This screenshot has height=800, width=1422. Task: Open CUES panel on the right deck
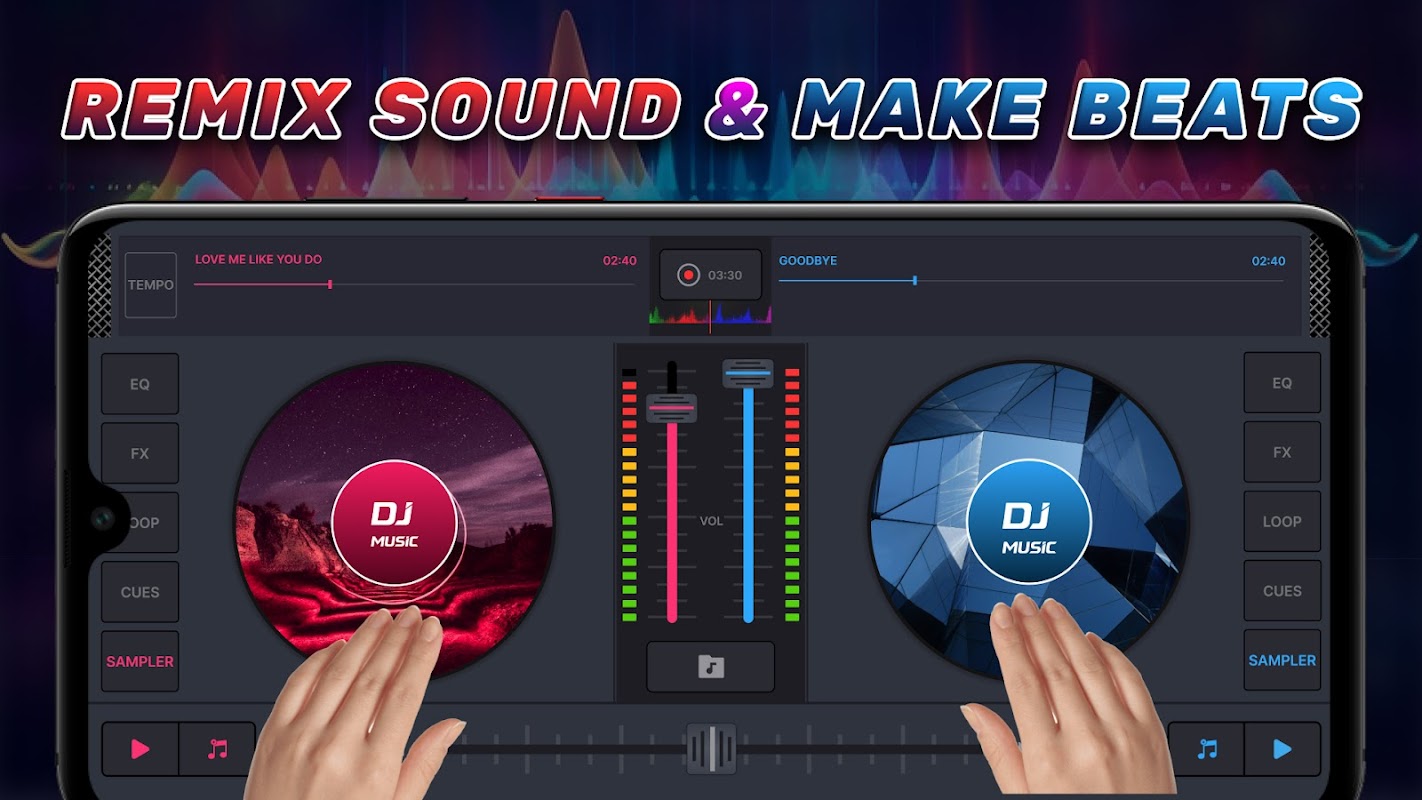coord(1282,591)
